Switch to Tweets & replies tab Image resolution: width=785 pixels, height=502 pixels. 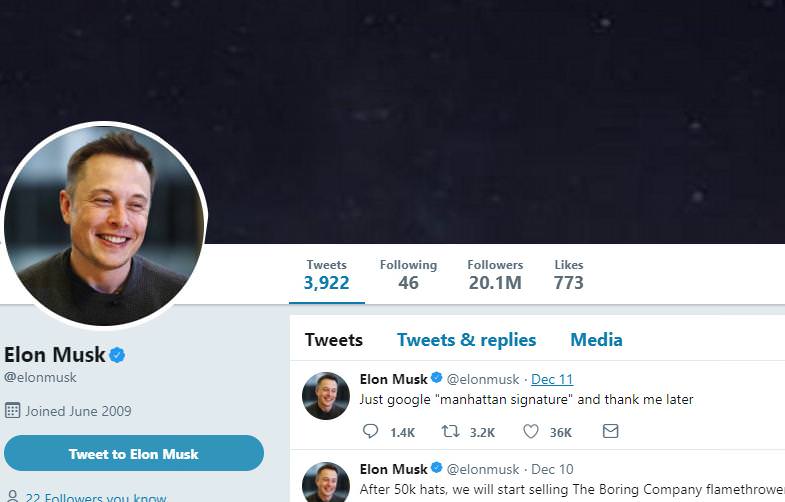(x=467, y=340)
